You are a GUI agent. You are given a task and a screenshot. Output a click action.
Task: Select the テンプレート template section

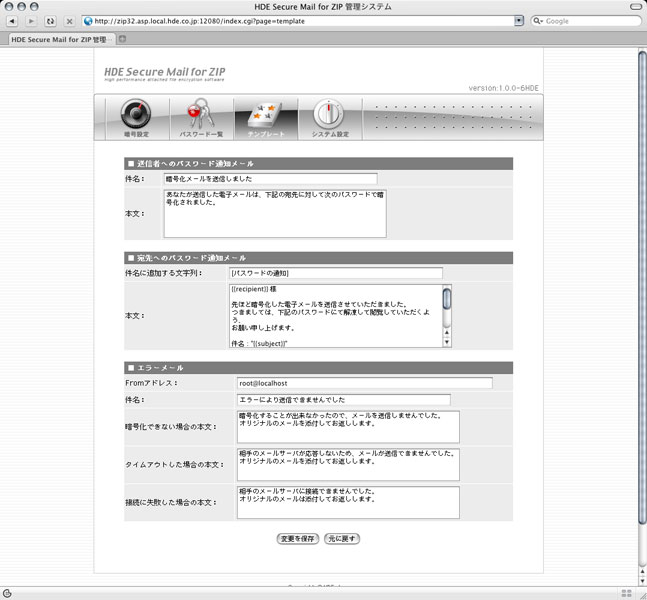coord(266,118)
